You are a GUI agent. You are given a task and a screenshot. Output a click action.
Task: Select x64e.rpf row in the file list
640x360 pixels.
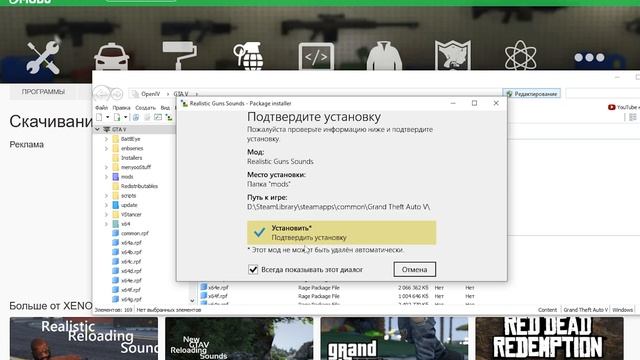point(338,287)
